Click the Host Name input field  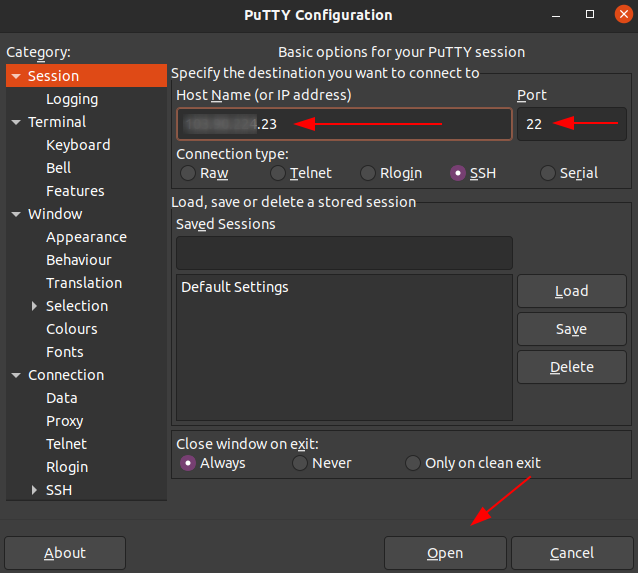[x=344, y=124]
